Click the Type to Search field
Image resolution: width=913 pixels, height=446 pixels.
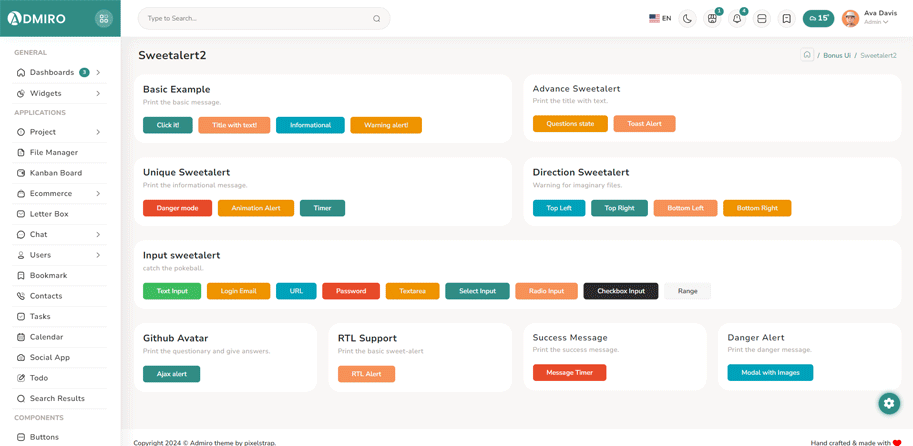pos(255,18)
